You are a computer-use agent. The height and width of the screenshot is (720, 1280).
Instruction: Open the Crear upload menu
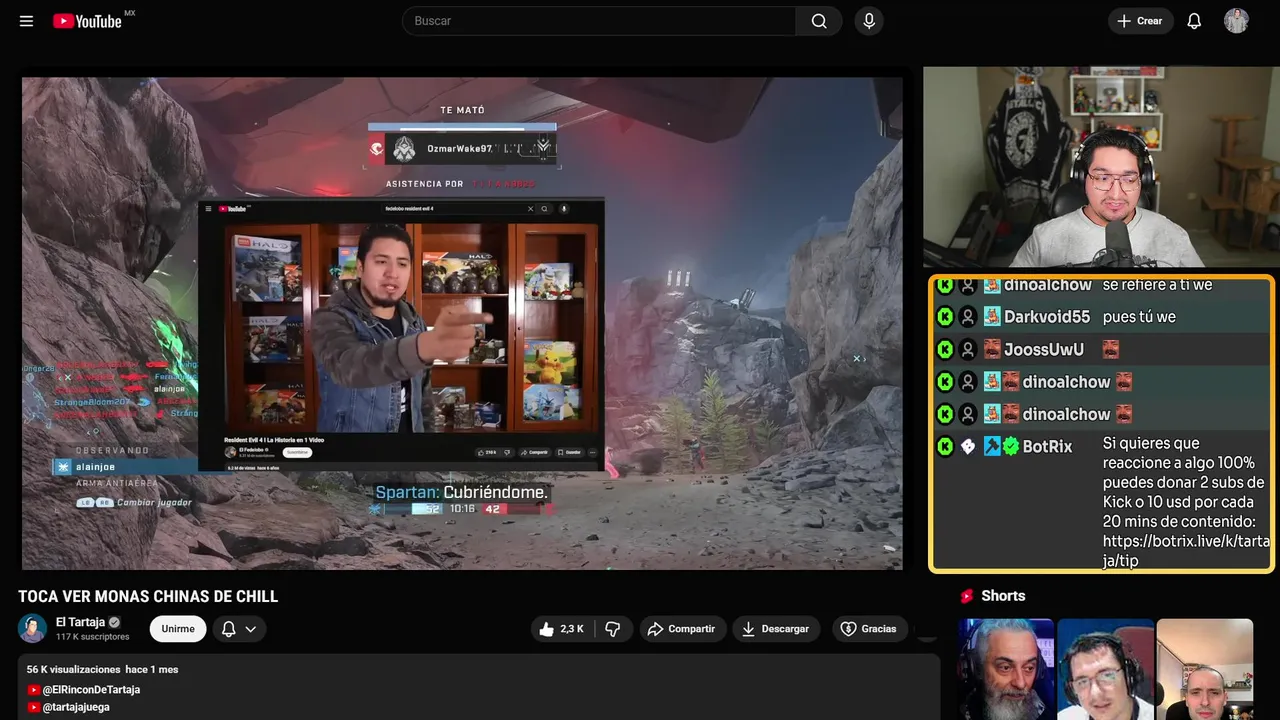tap(1140, 21)
